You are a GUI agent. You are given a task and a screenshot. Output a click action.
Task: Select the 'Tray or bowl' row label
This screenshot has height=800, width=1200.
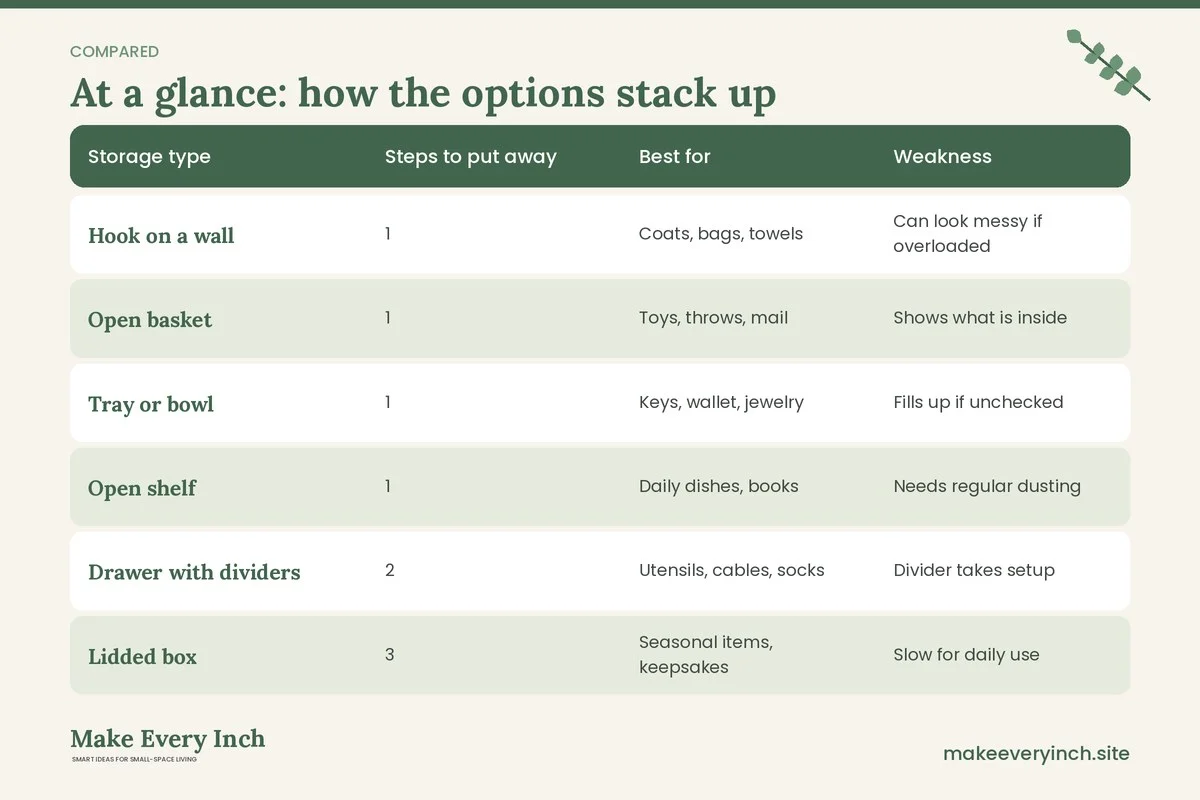(x=151, y=404)
